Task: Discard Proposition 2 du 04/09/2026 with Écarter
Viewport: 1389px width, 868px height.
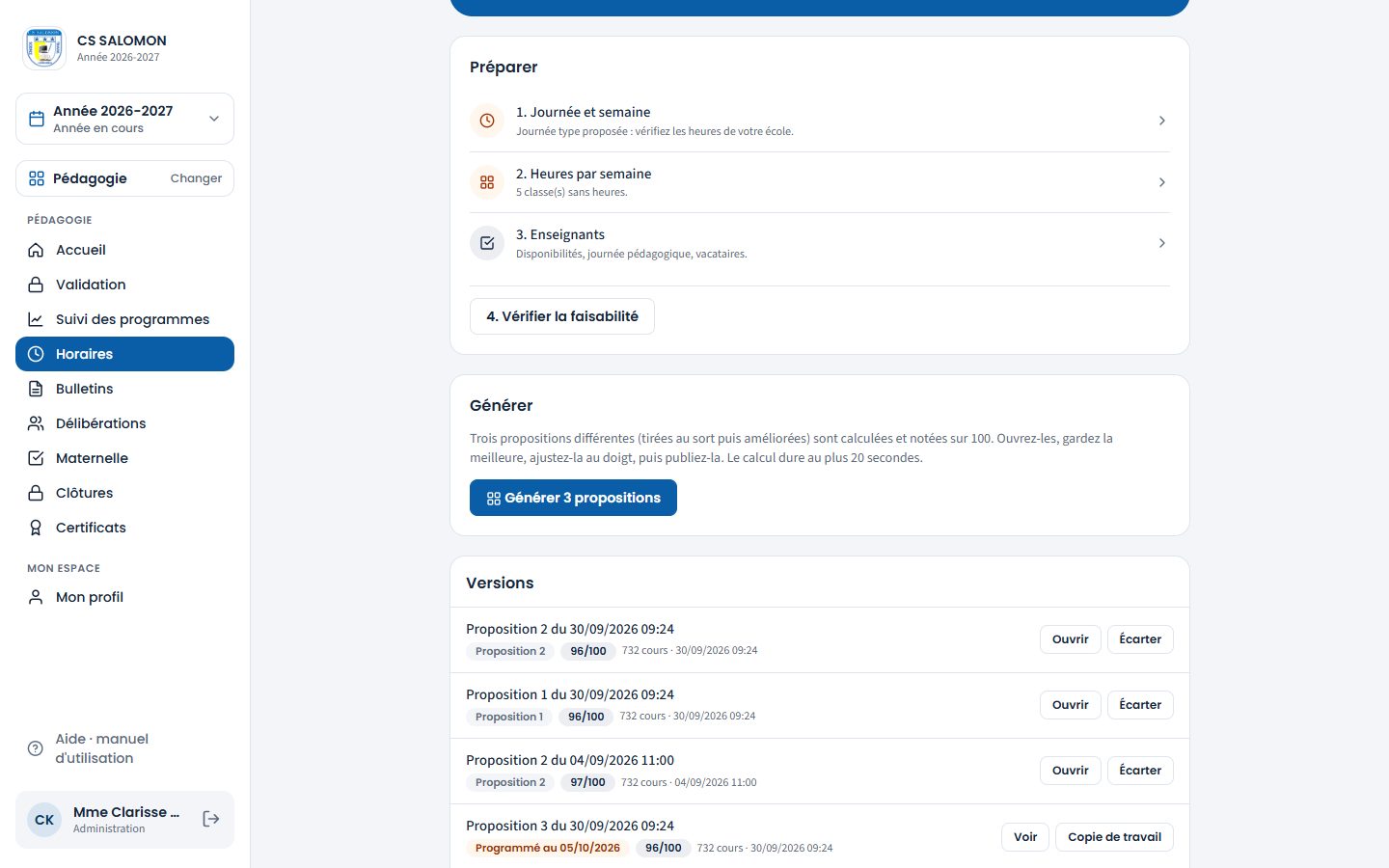Action: pyautogui.click(x=1140, y=771)
